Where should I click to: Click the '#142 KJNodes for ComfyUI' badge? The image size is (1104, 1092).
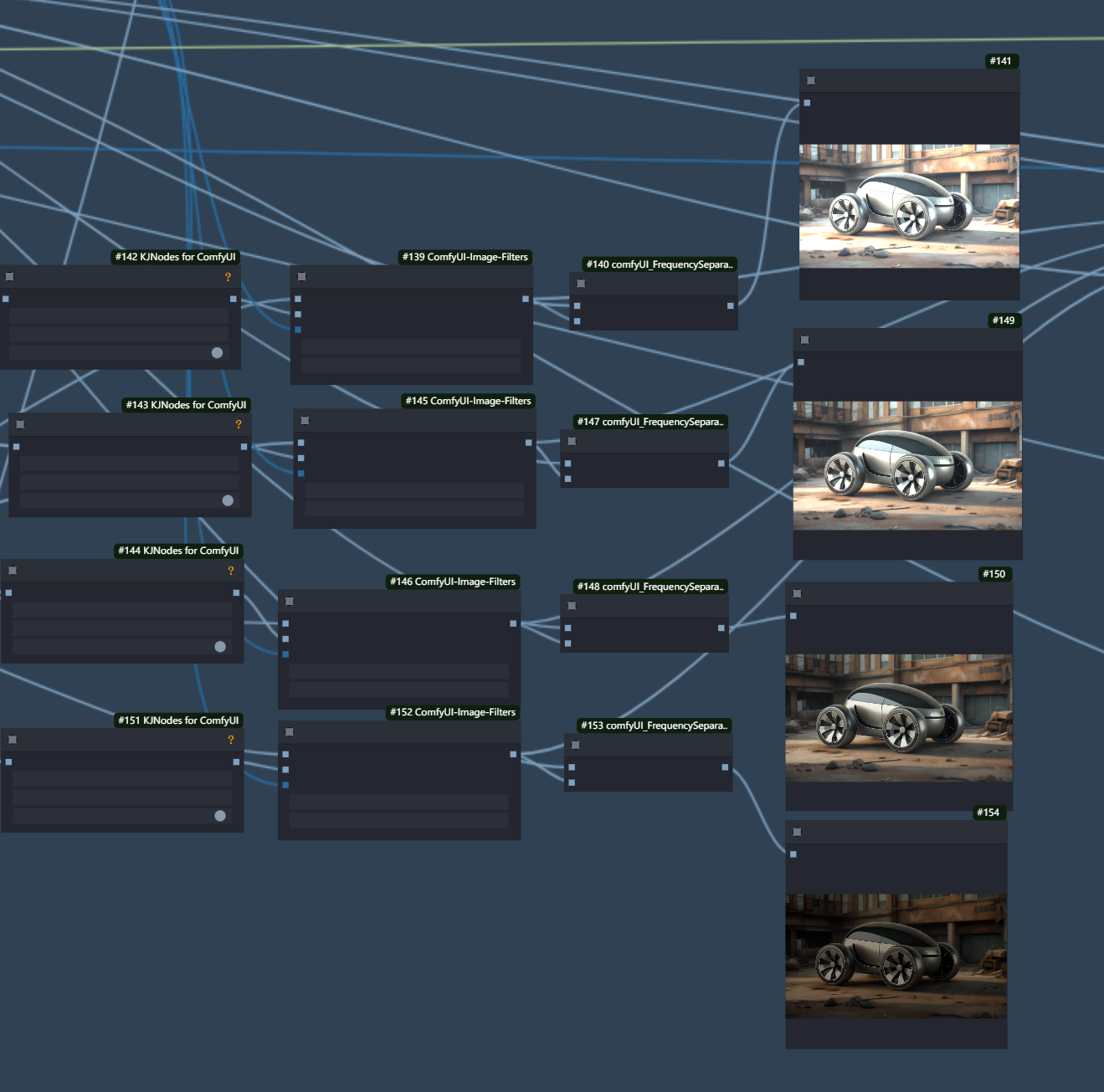tap(176, 257)
